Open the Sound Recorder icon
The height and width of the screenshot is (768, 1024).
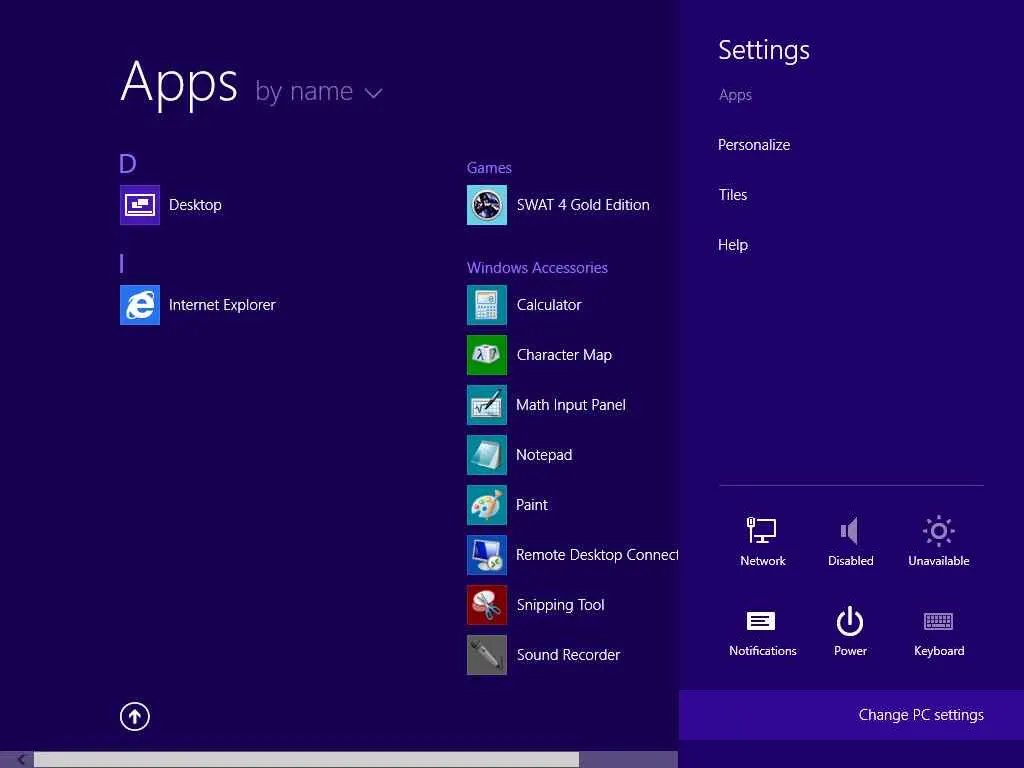point(487,655)
